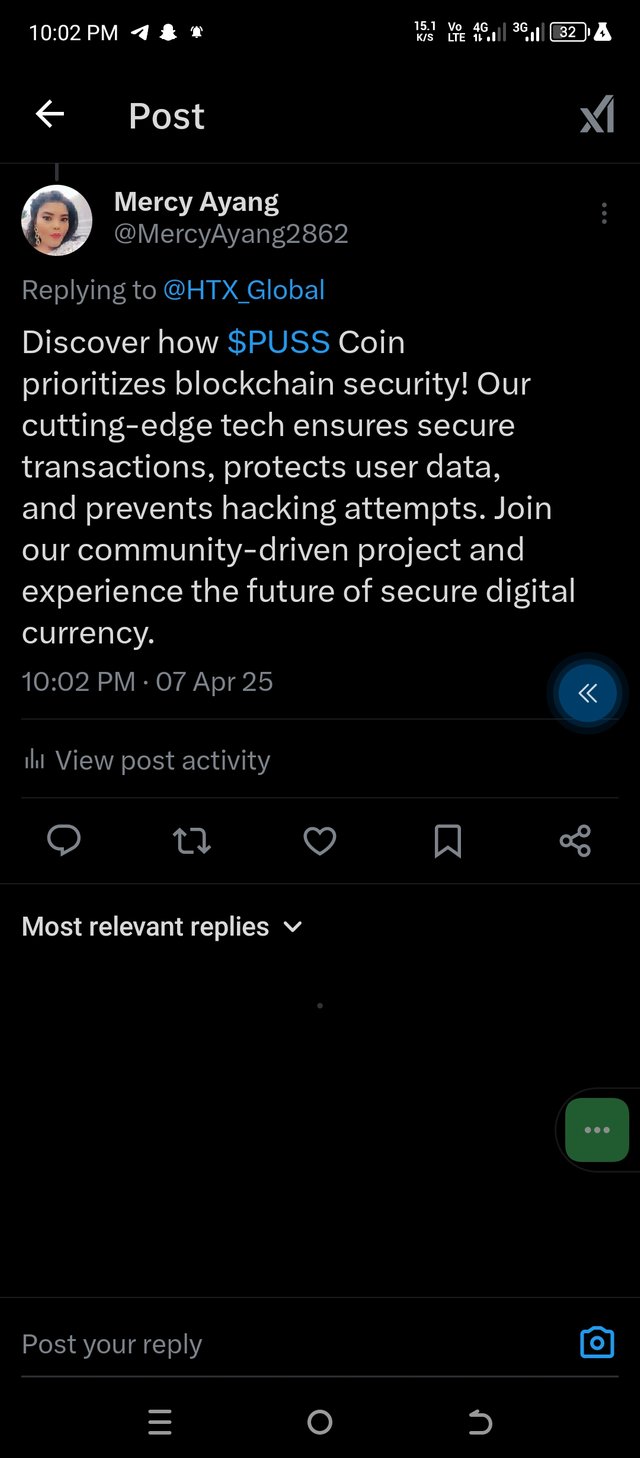Image resolution: width=640 pixels, height=1458 pixels.
Task: Open the three-dot post options menu
Action: point(604,213)
